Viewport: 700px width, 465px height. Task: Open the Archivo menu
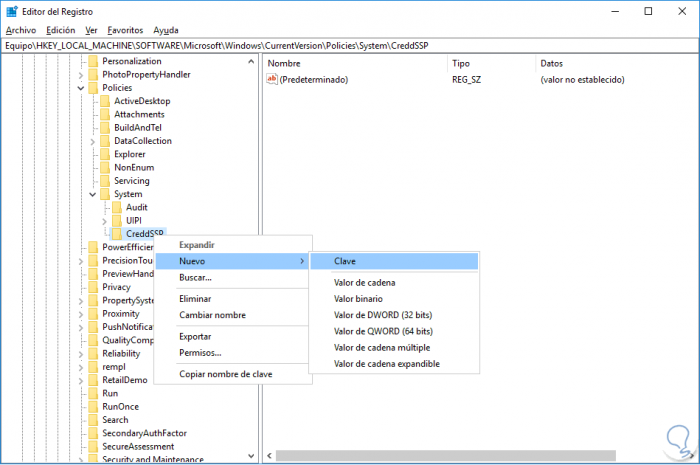click(21, 30)
